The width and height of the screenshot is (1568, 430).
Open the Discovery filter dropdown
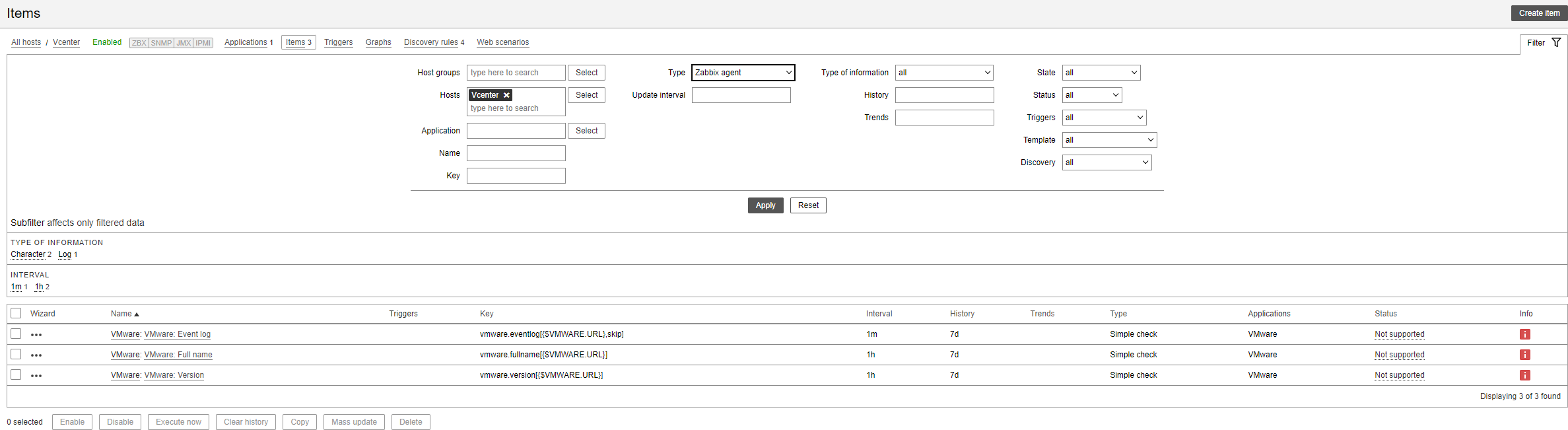[x=1107, y=162]
